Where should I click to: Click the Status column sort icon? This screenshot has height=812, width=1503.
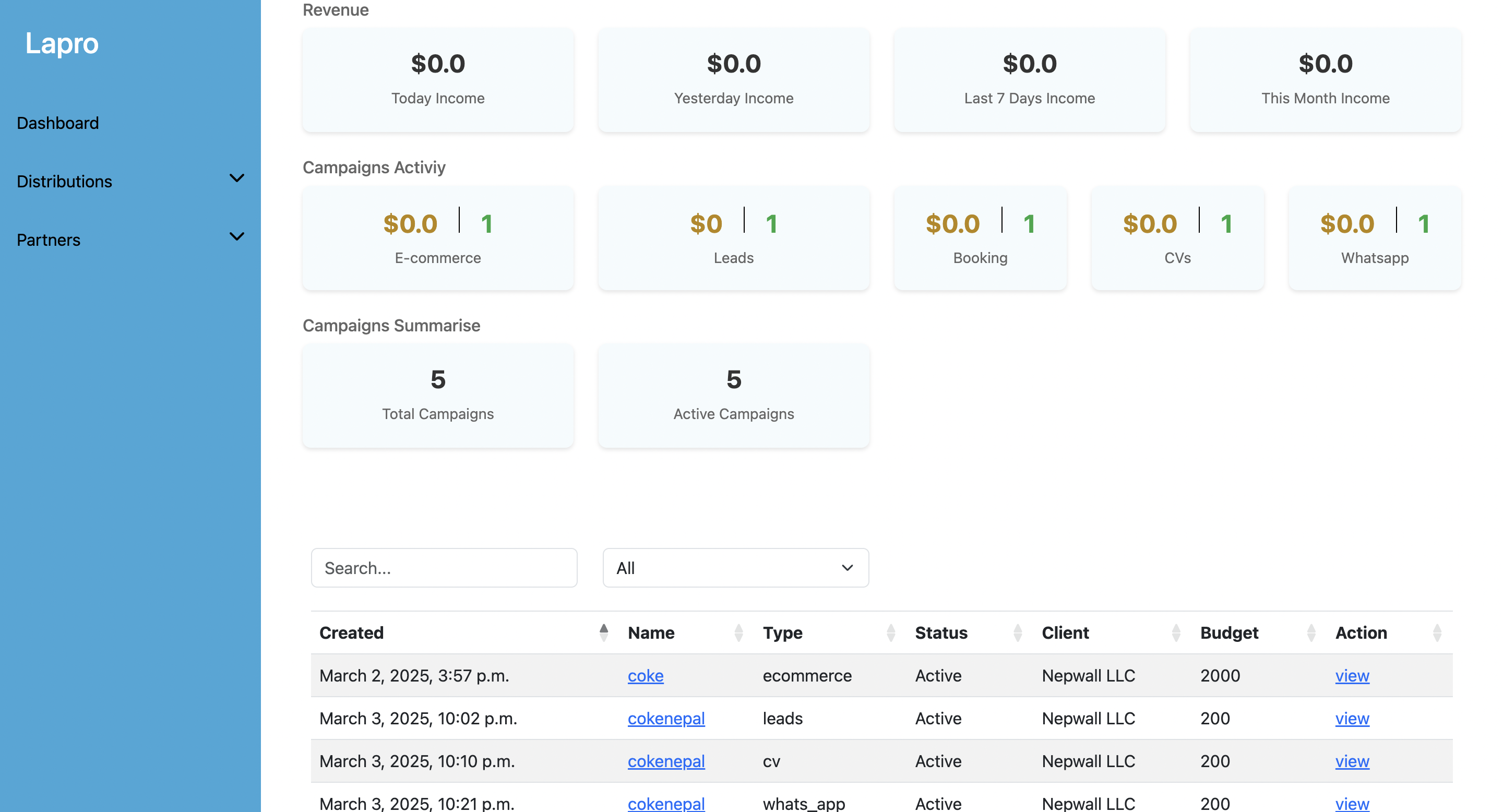(x=1019, y=633)
